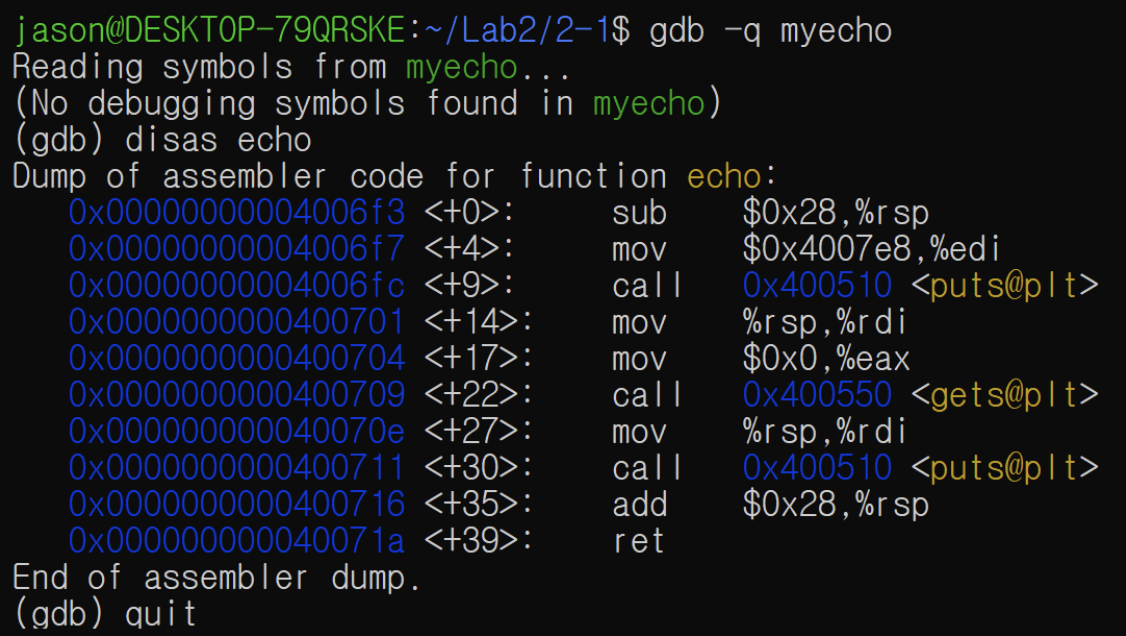Click the first puts@plt symbol
This screenshot has width=1126, height=636.
[1005, 286]
